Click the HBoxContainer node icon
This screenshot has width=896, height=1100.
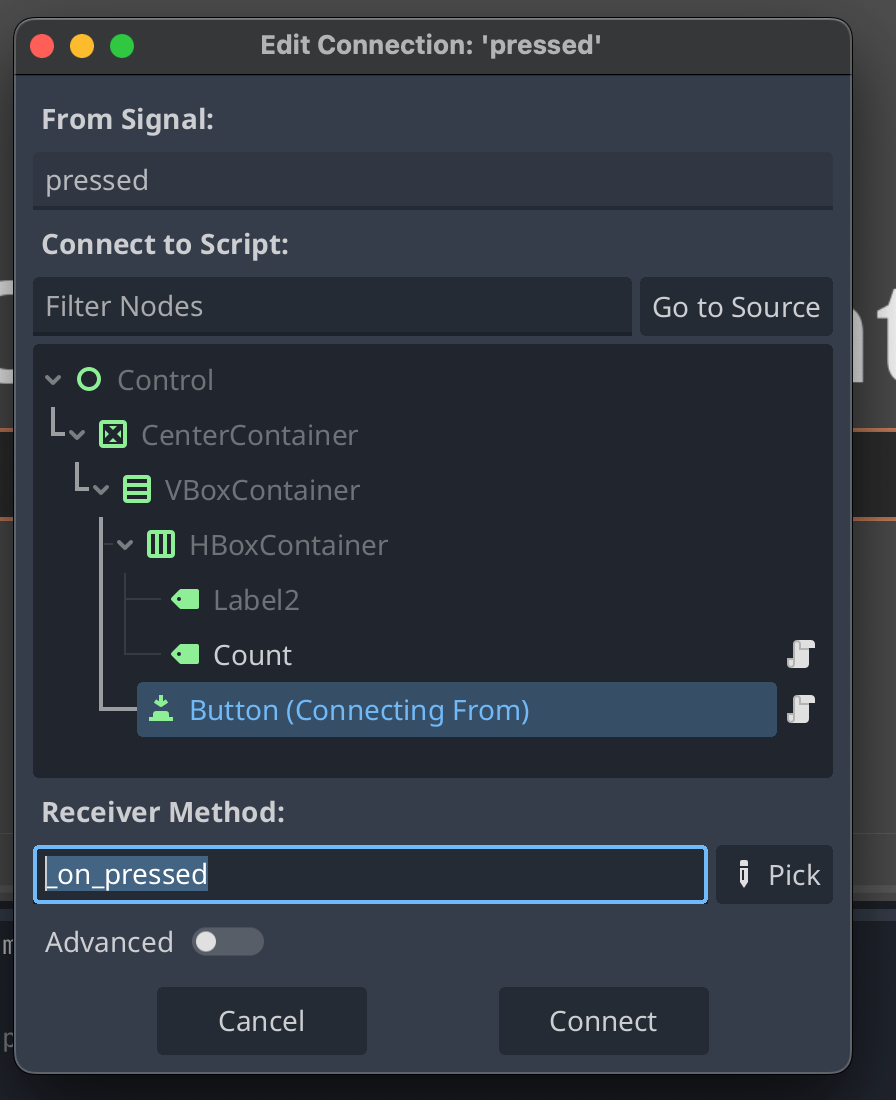(161, 545)
